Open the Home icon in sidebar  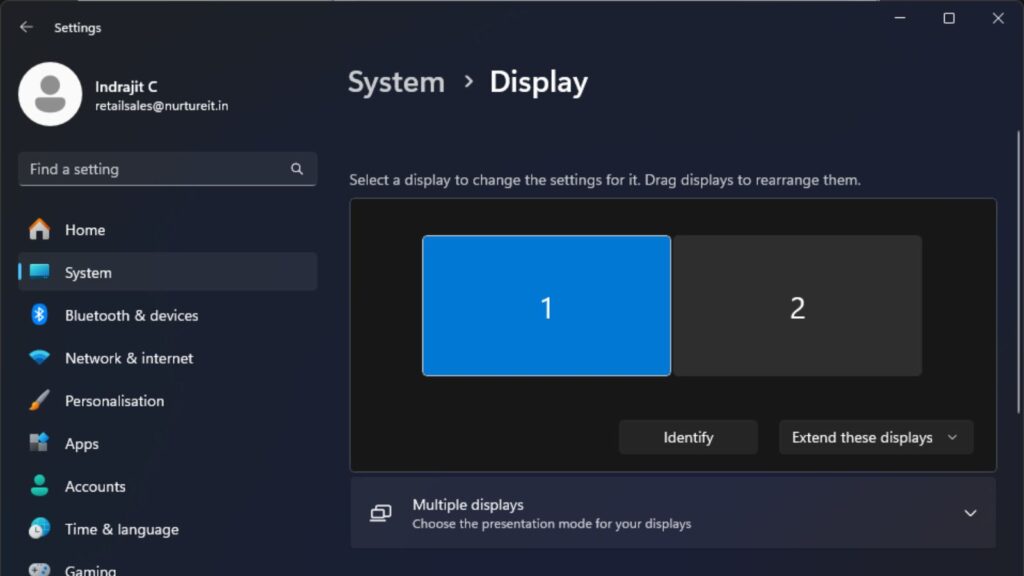(40, 230)
